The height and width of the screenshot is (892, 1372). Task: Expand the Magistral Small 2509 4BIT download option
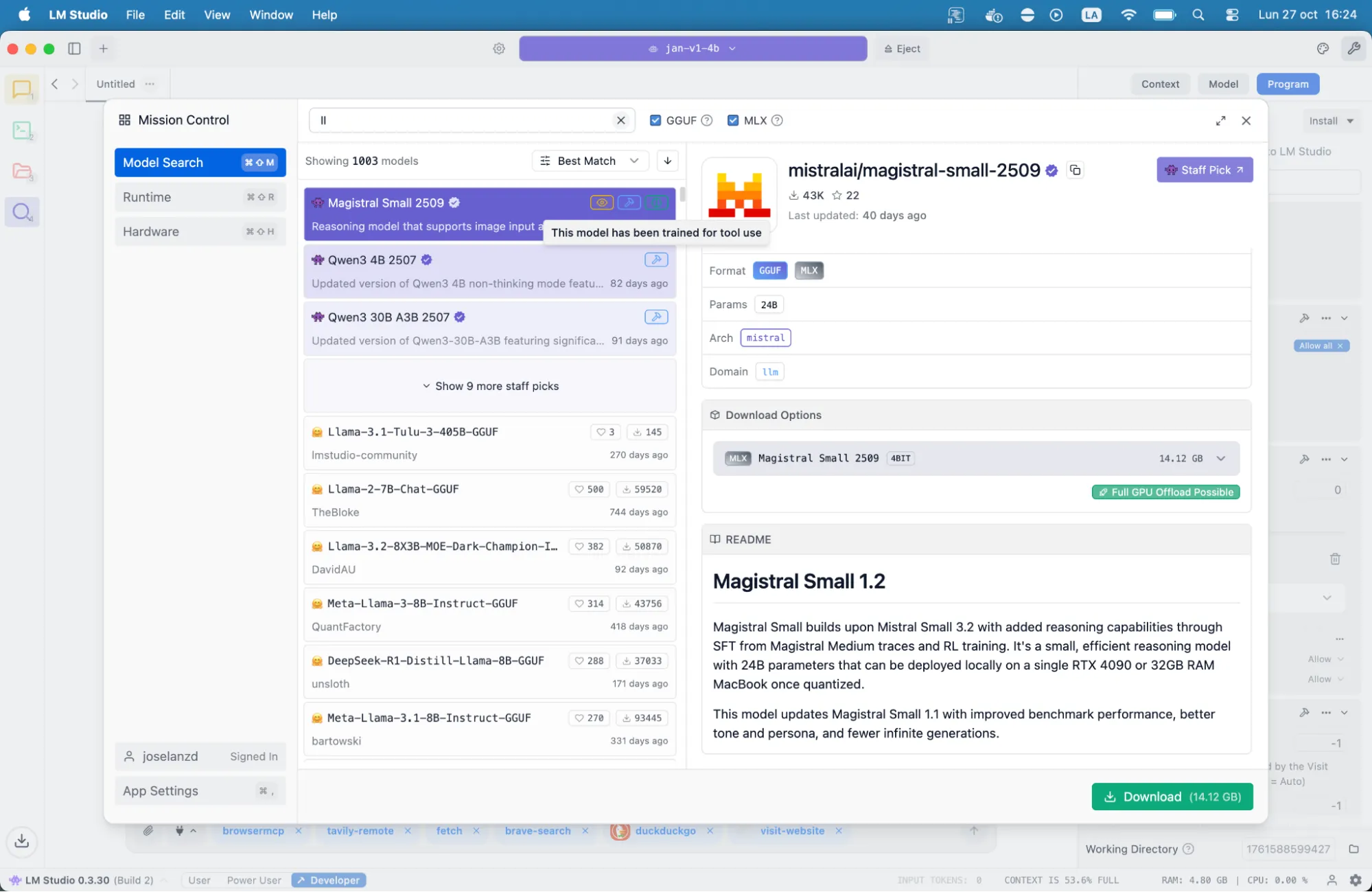[1221, 459]
